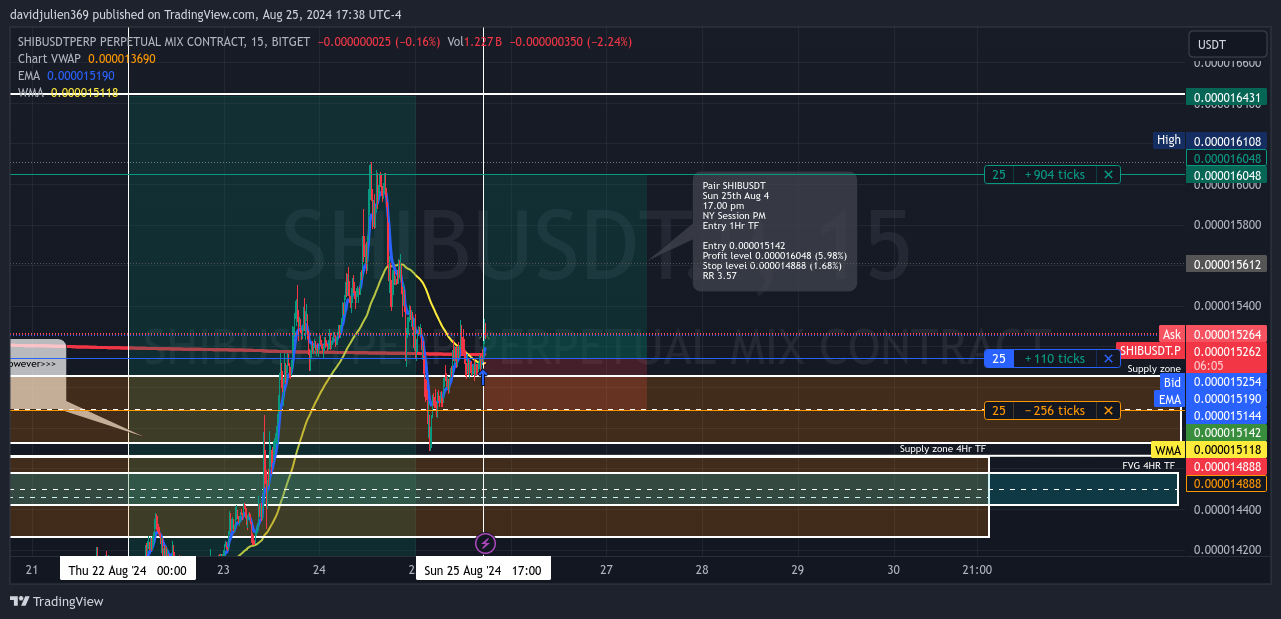The image size is (1281, 619).
Task: Select the EMA indicator legend
Action: [x=66, y=76]
